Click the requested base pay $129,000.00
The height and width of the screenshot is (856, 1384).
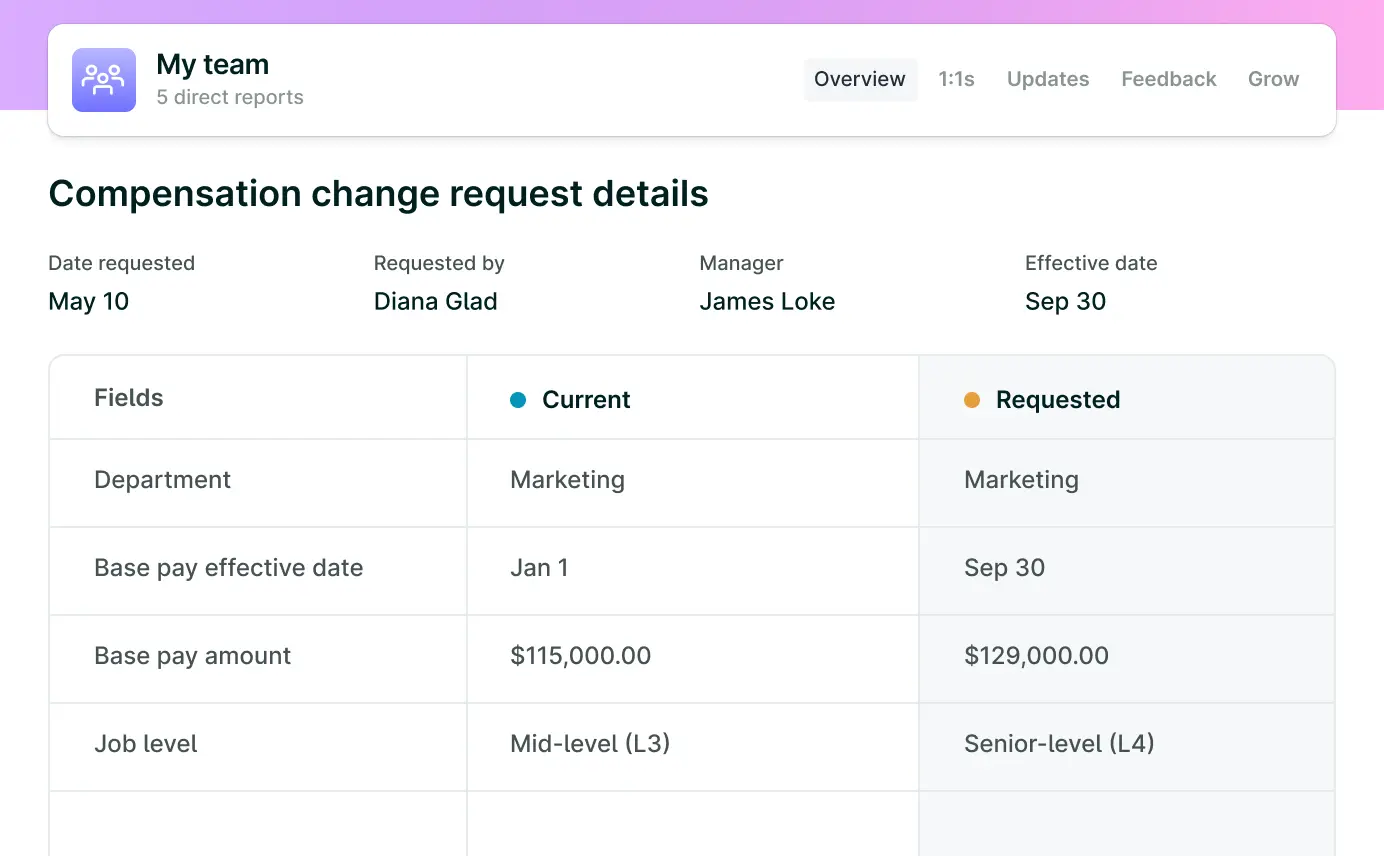pyautogui.click(x=1036, y=656)
